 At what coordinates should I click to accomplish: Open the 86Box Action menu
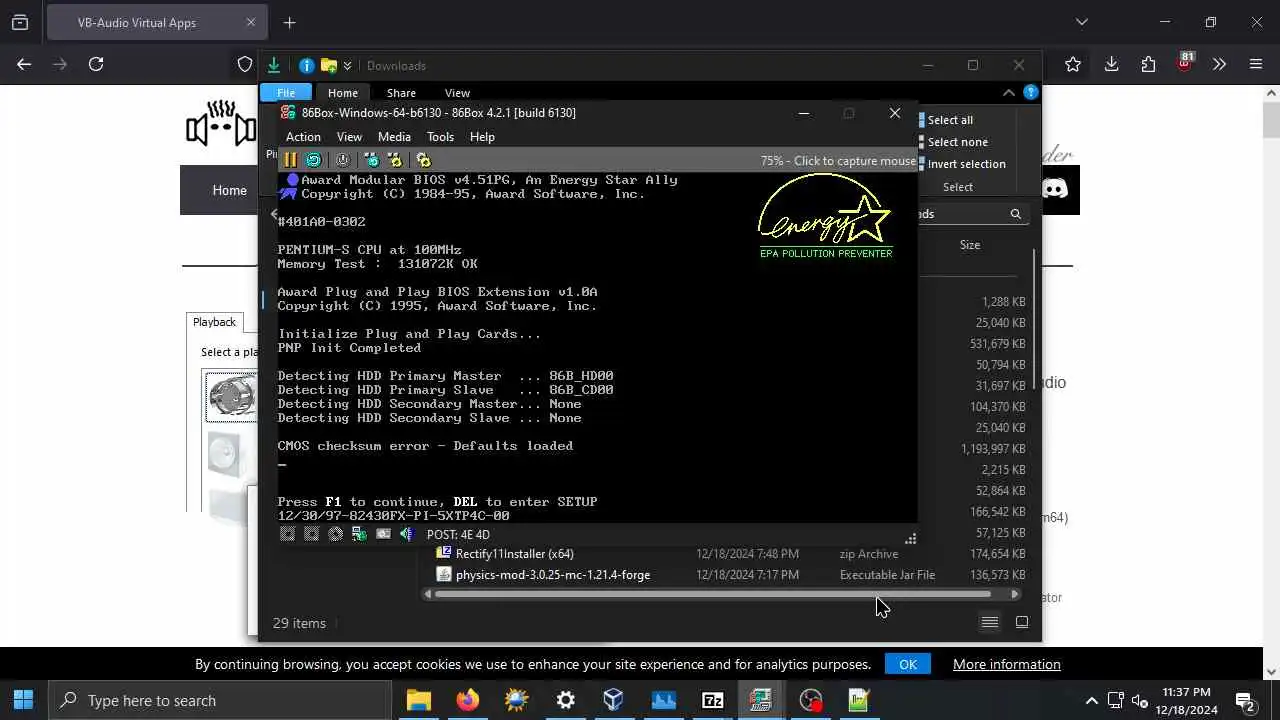[303, 137]
